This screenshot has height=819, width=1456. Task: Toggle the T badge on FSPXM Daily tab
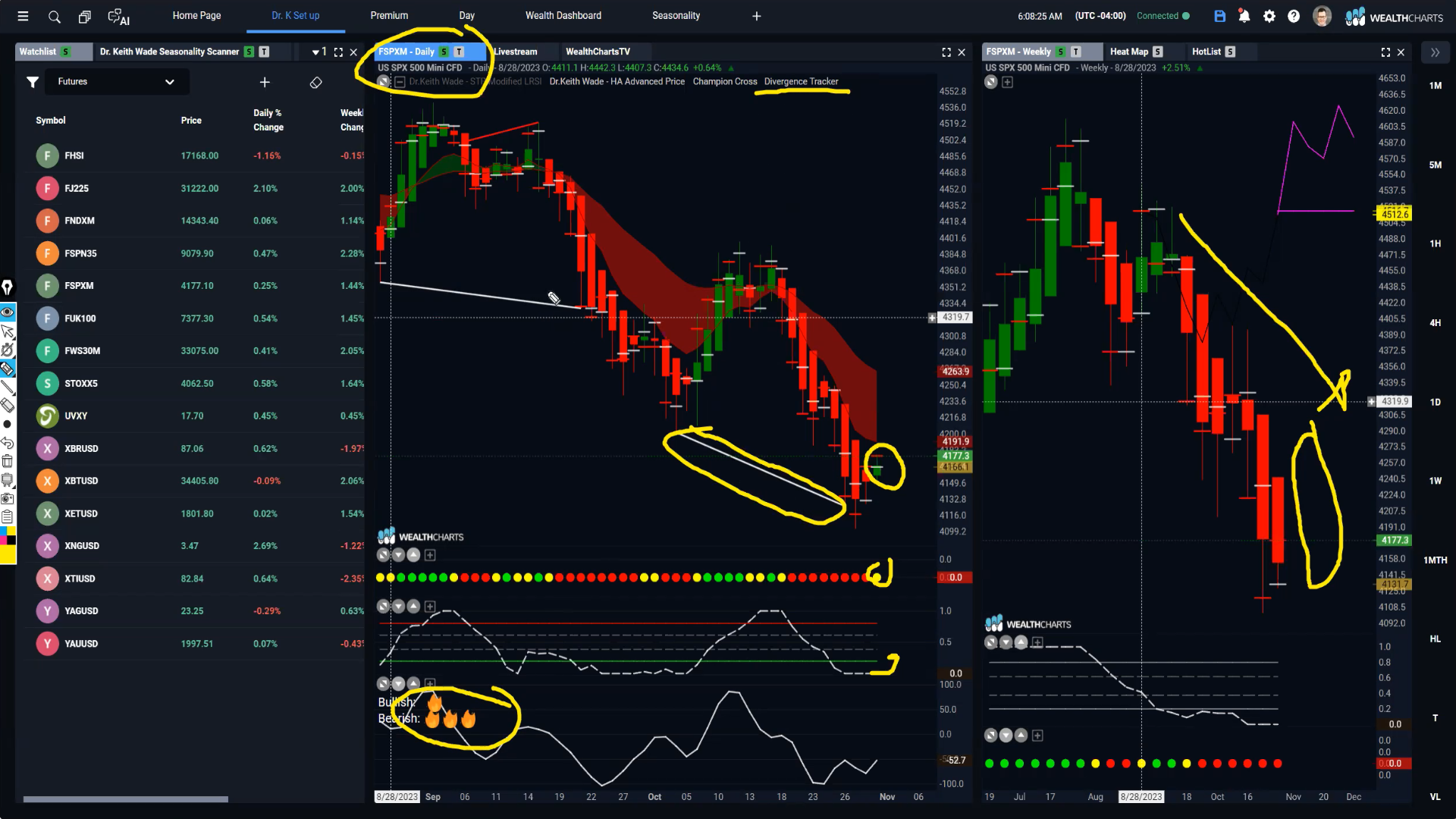[x=459, y=52]
